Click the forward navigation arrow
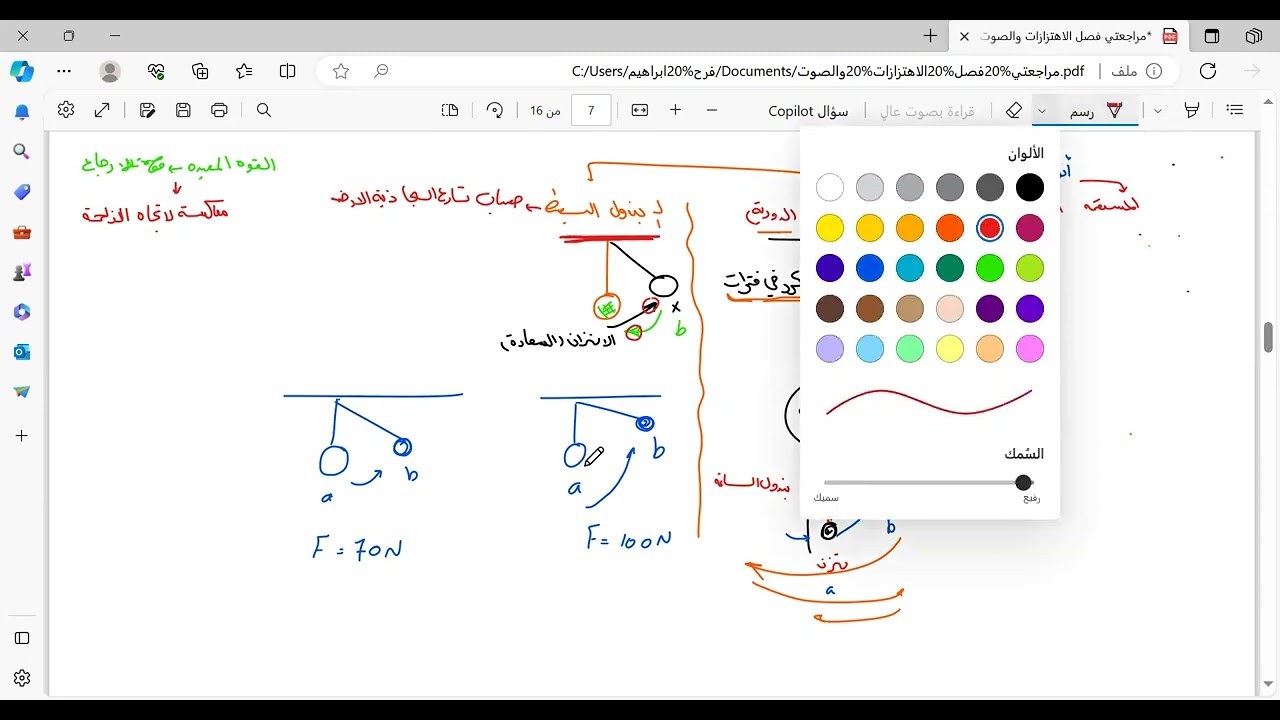Image resolution: width=1280 pixels, height=720 pixels. [x=1252, y=71]
